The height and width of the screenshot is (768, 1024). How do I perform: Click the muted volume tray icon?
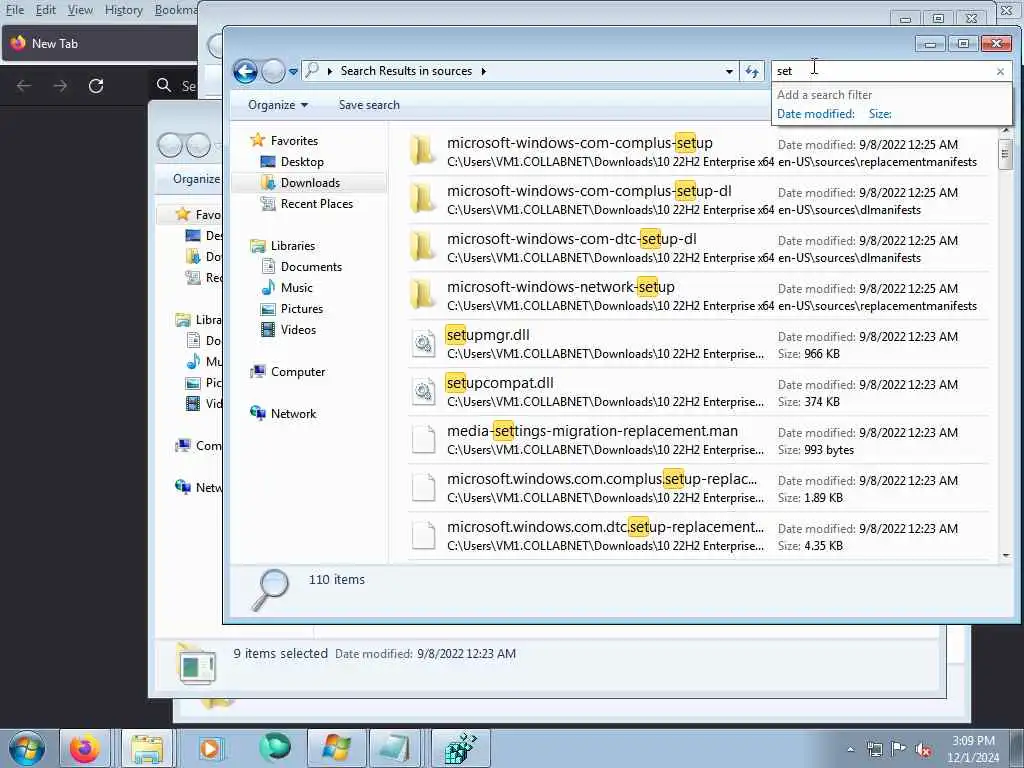(923, 749)
